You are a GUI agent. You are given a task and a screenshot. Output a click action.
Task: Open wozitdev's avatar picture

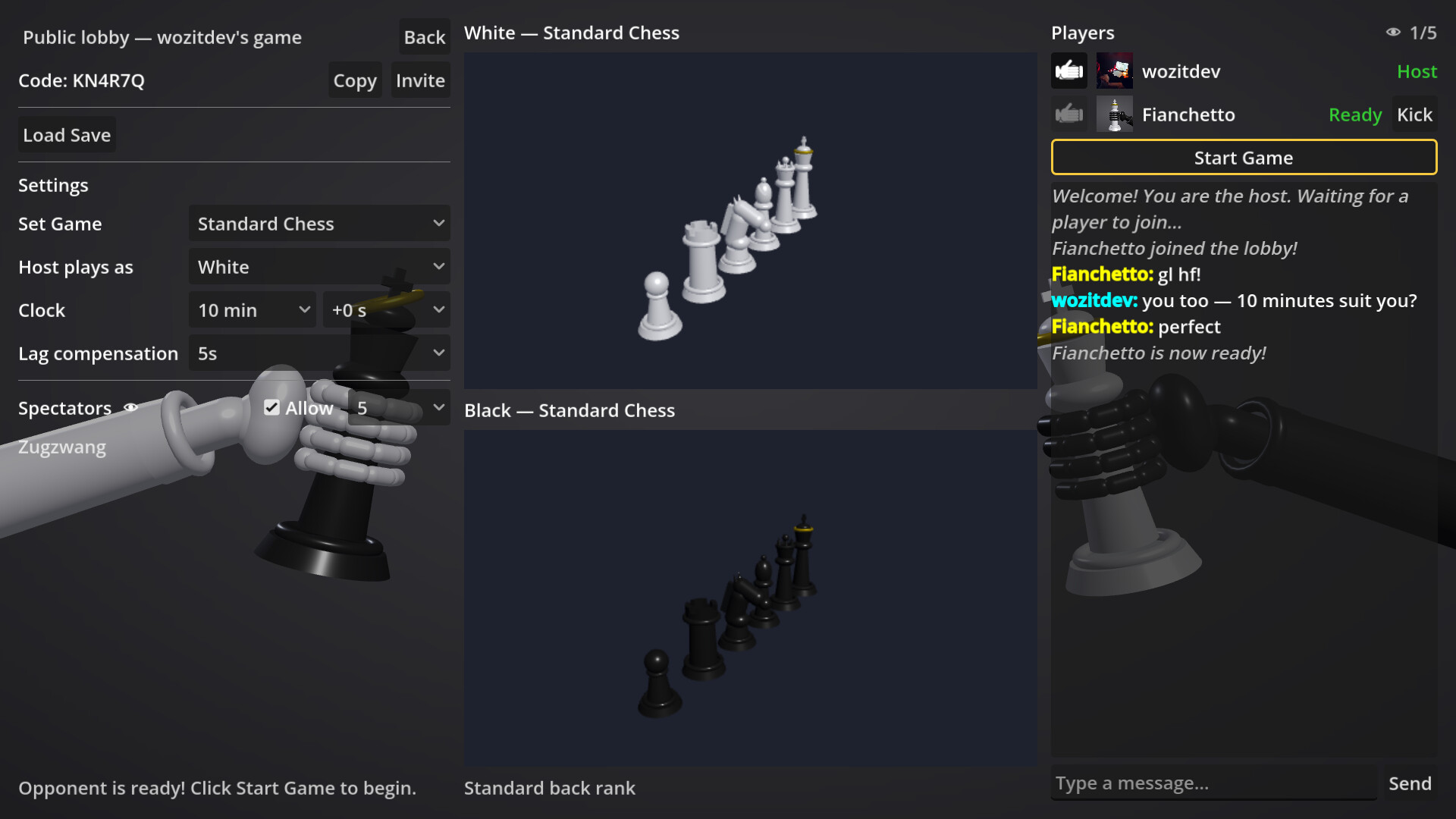click(x=1115, y=71)
